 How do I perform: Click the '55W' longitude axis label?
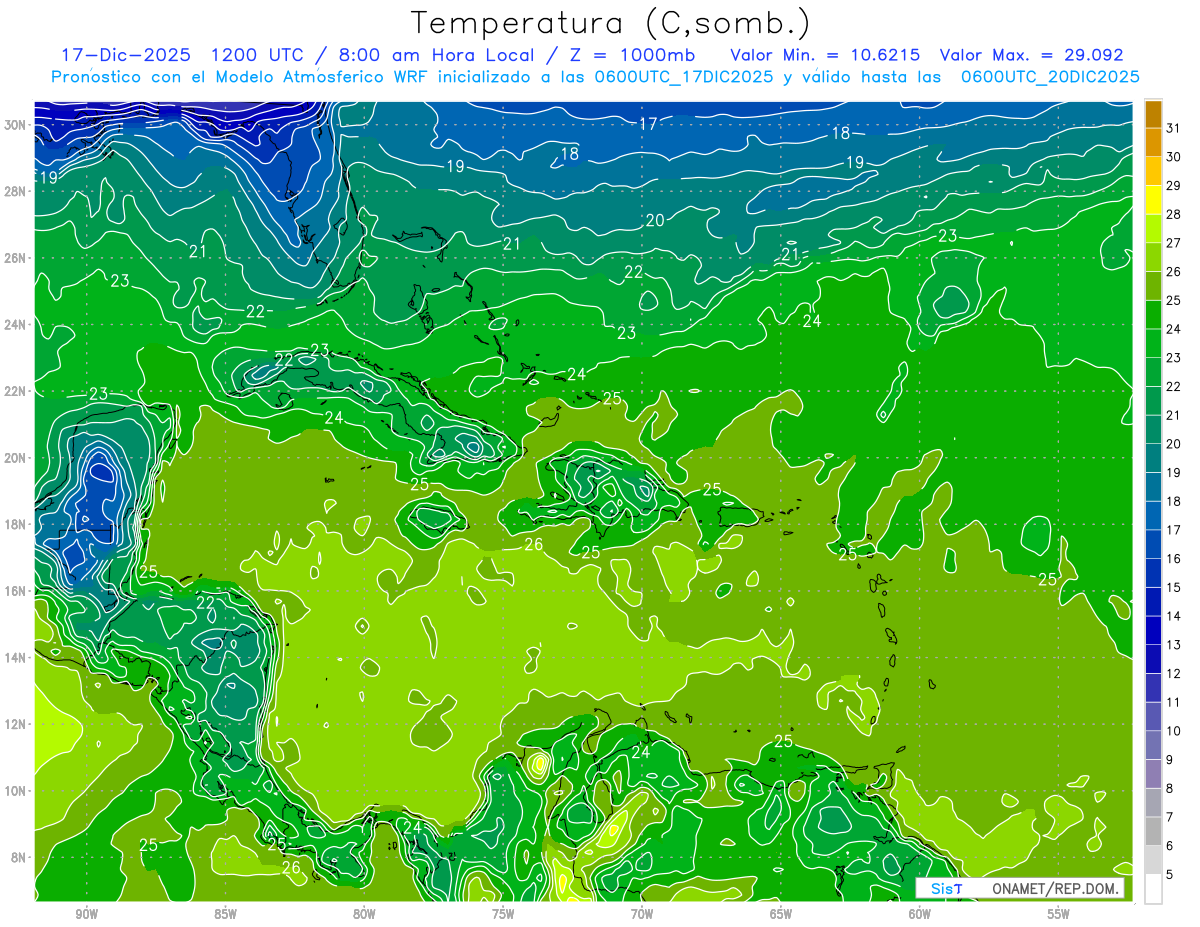tap(1059, 915)
